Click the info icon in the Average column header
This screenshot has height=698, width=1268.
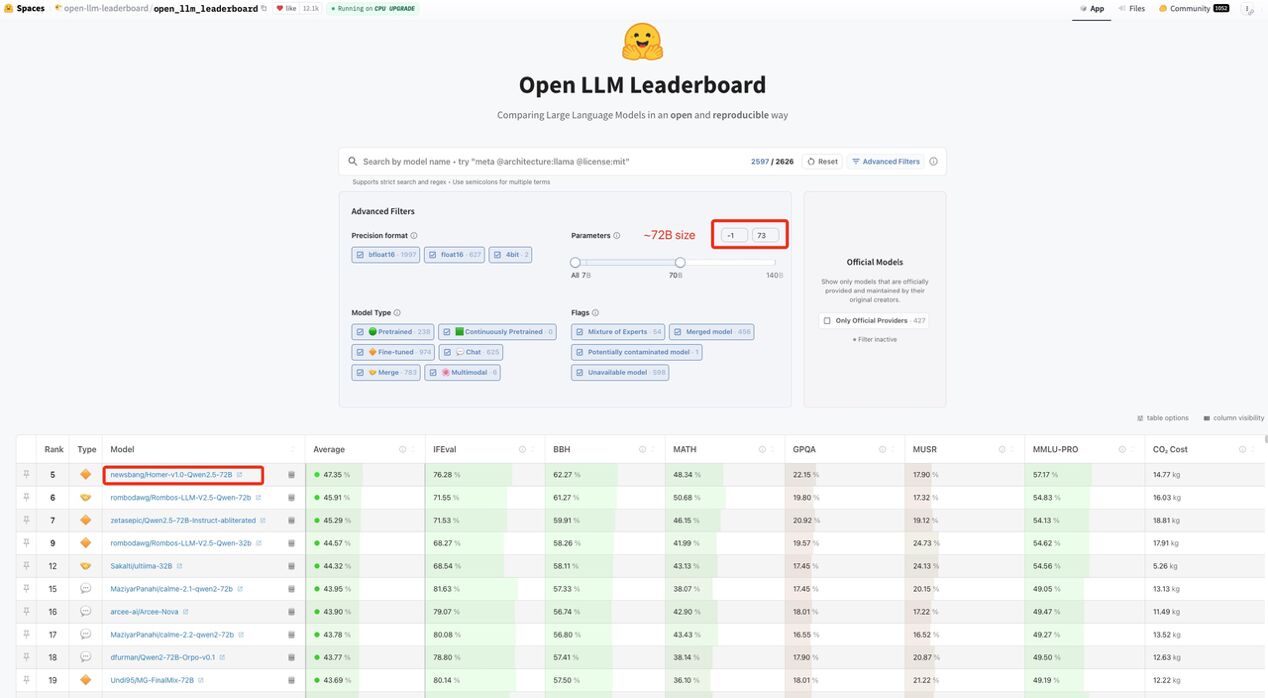(x=403, y=450)
